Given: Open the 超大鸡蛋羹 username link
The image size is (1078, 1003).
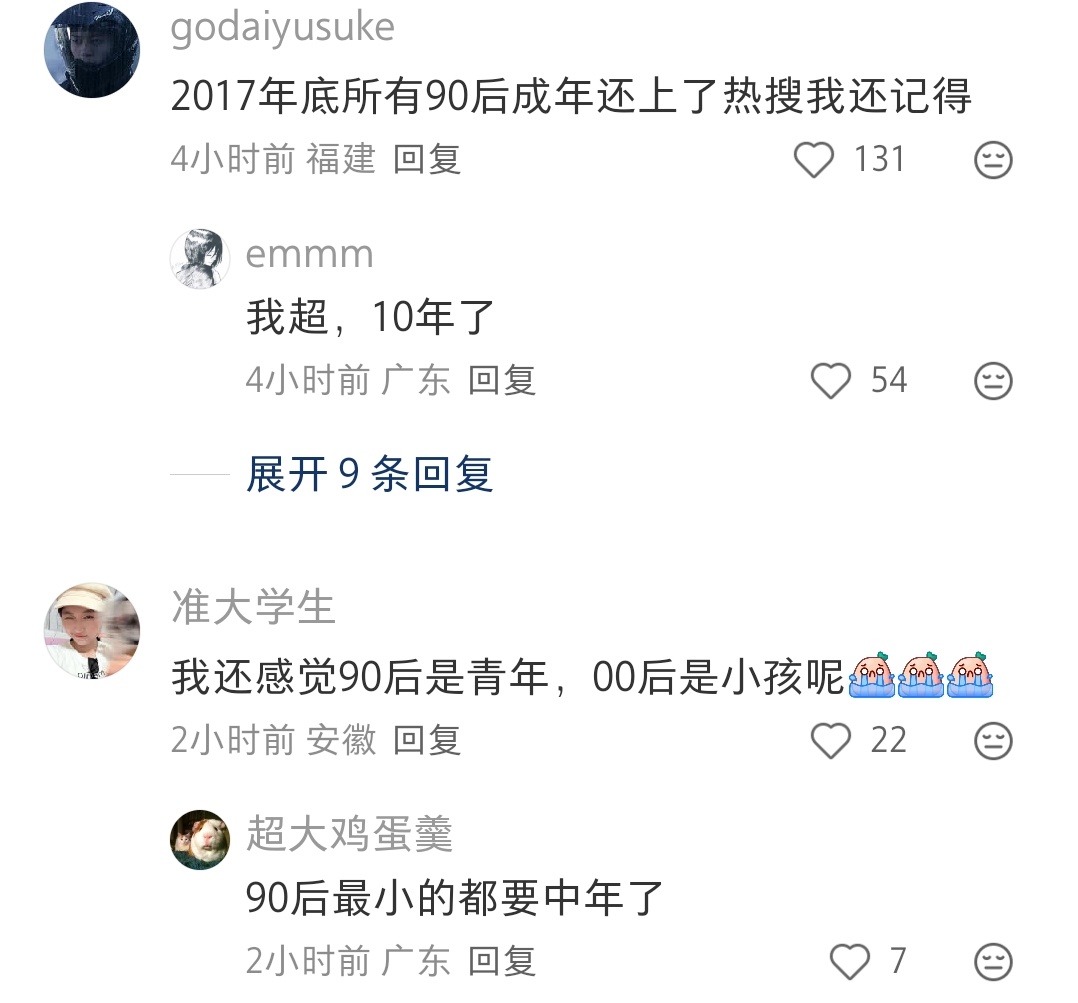Looking at the screenshot, I should click(349, 833).
